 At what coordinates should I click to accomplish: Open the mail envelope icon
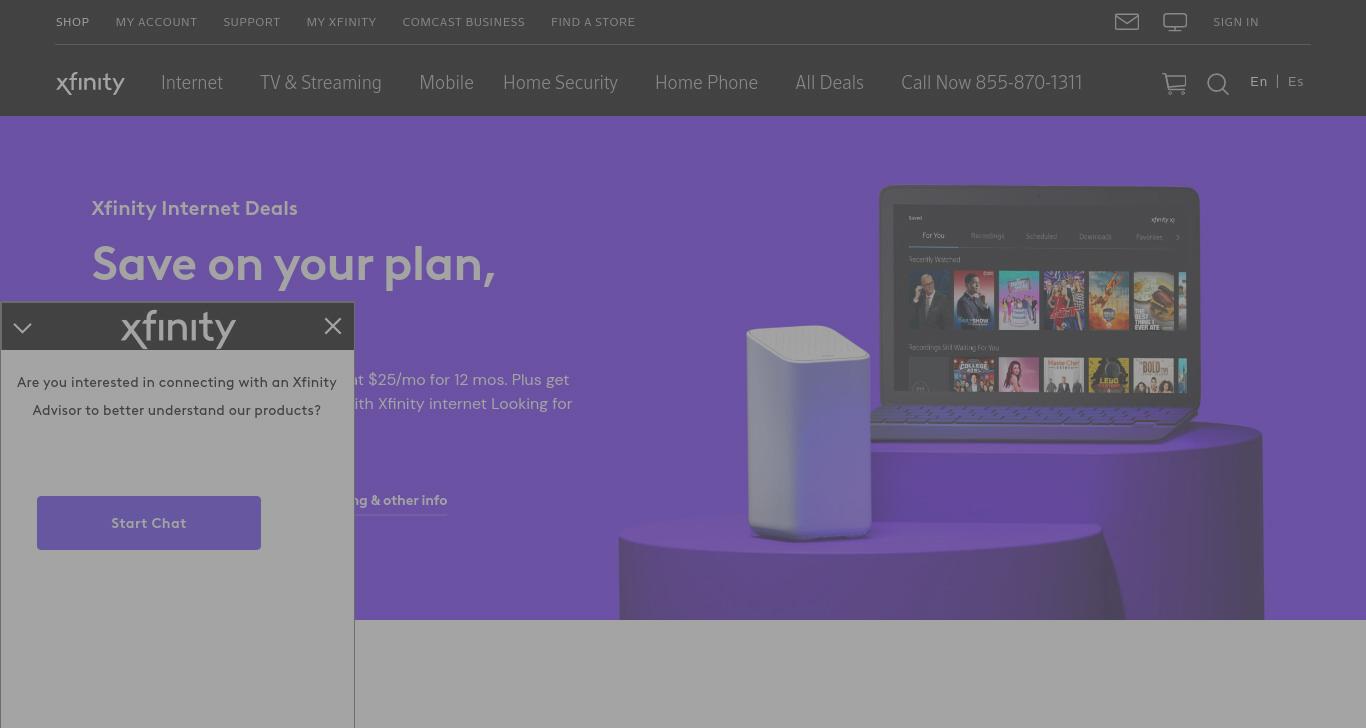(1127, 22)
